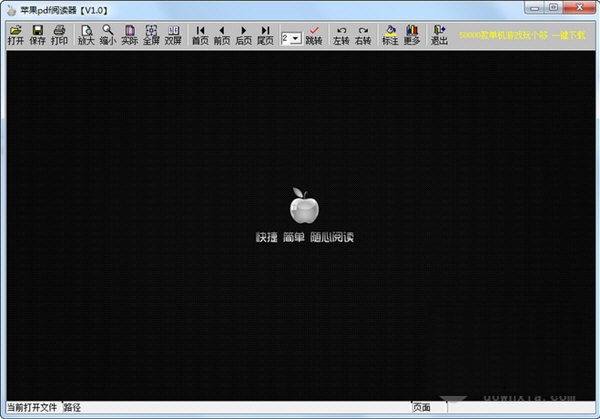Go to next page (后页)
Screen dimensions: 600x419
(244, 35)
